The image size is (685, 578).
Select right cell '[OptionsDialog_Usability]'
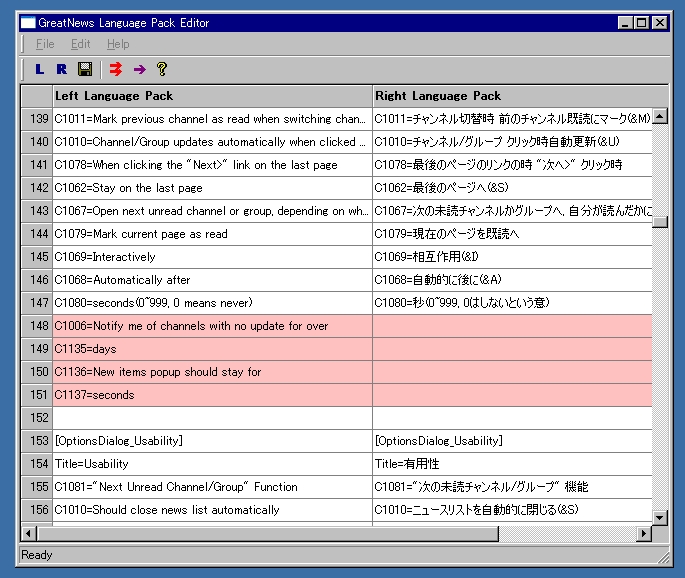coord(512,441)
